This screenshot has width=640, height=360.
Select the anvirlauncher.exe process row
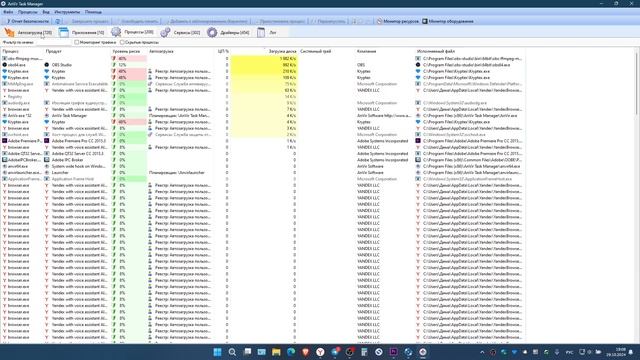point(263,173)
